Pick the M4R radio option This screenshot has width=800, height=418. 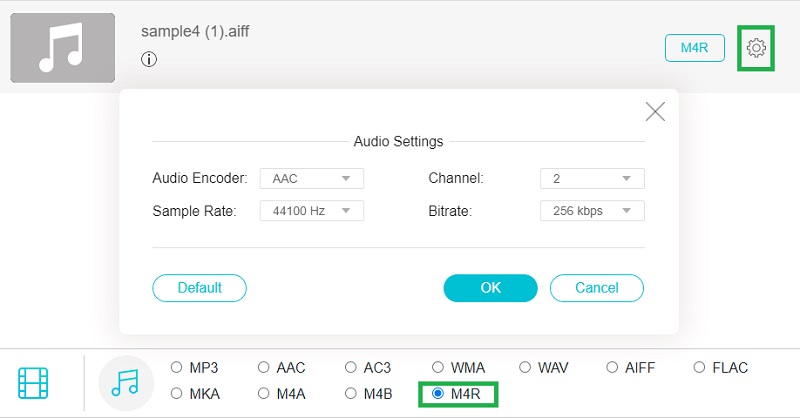point(437,394)
